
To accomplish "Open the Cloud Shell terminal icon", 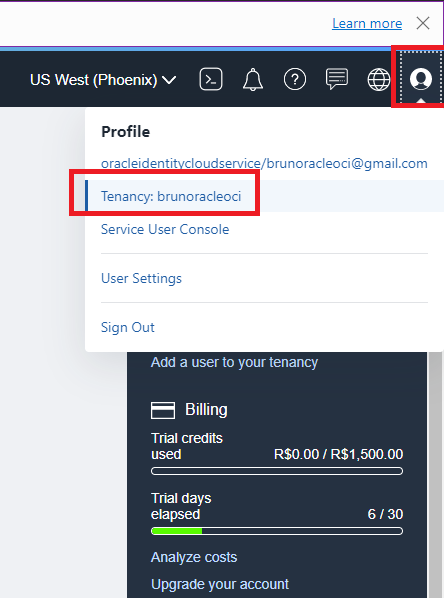I will pyautogui.click(x=211, y=79).
